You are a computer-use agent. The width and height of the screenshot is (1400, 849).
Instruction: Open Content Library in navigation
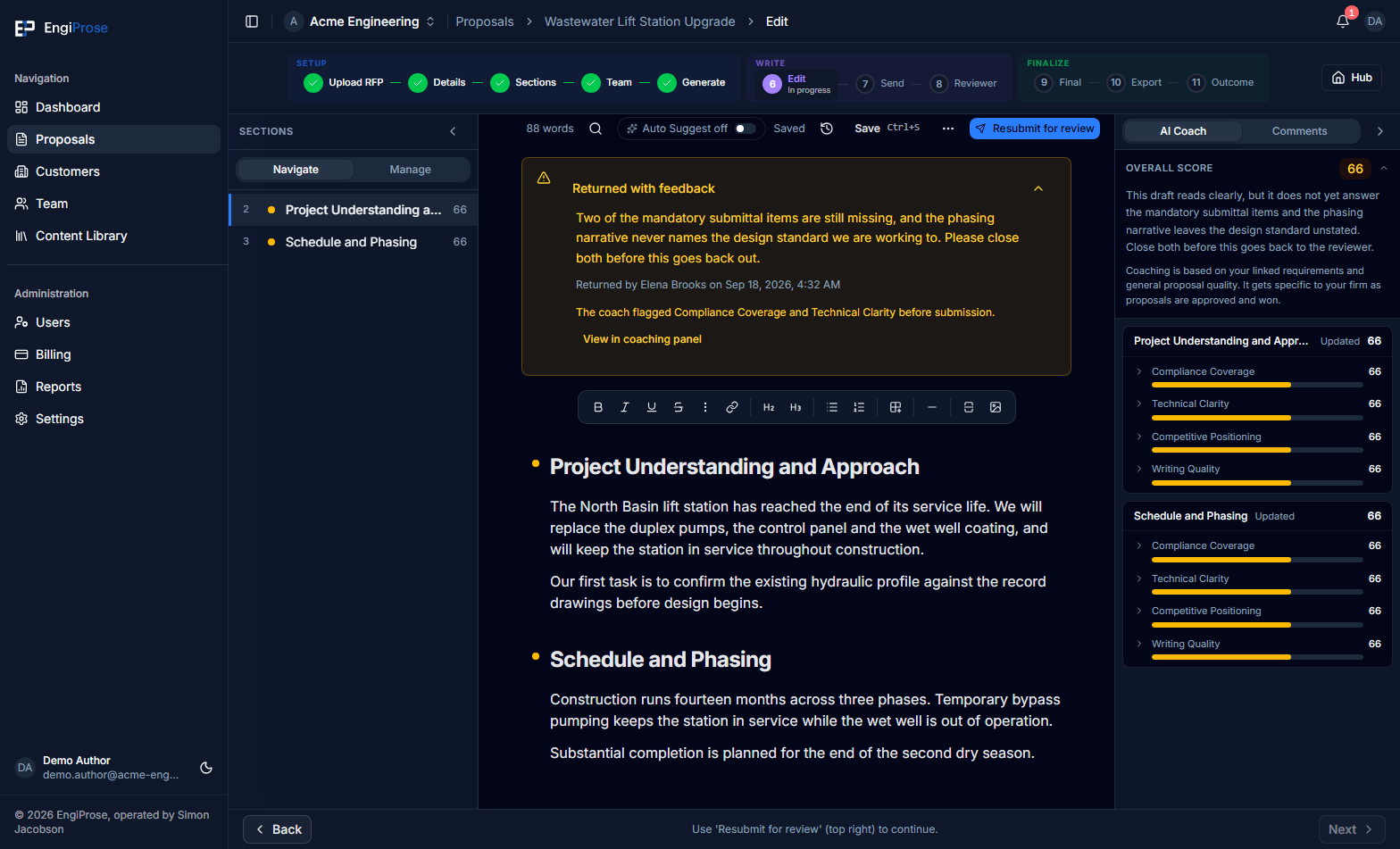pyautogui.click(x=113, y=236)
